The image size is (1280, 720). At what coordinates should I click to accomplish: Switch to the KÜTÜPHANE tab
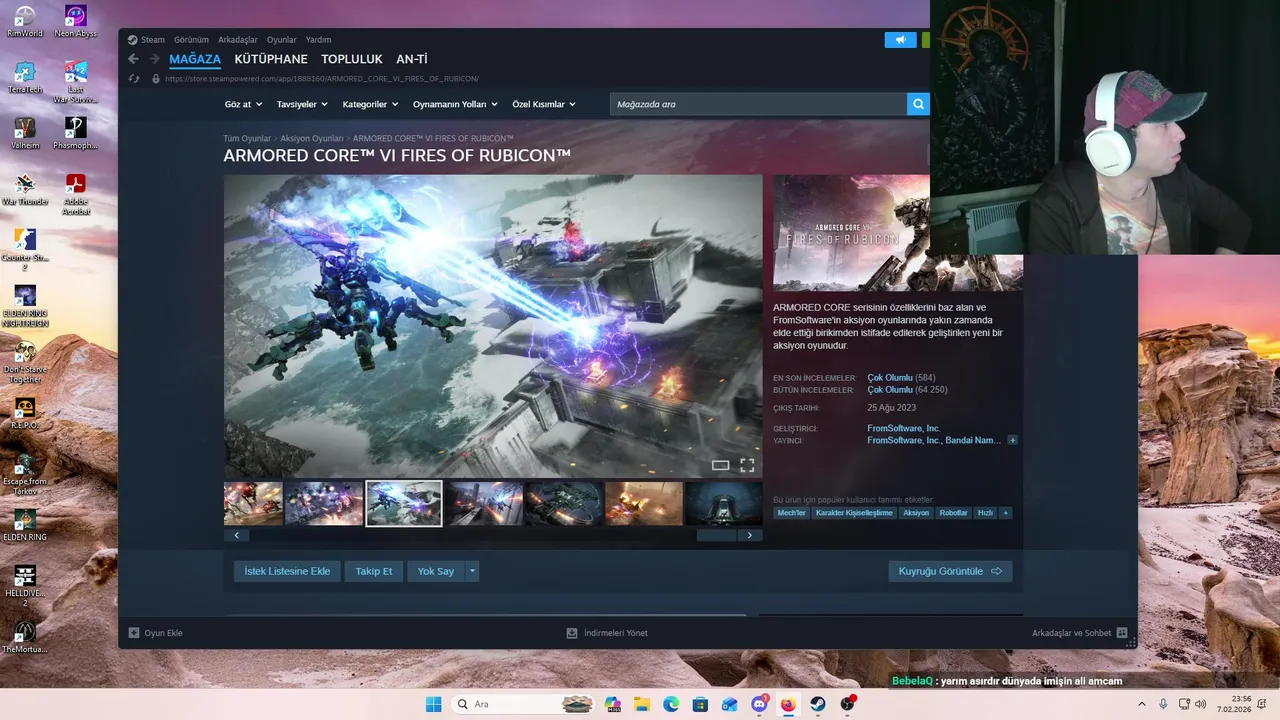271,59
